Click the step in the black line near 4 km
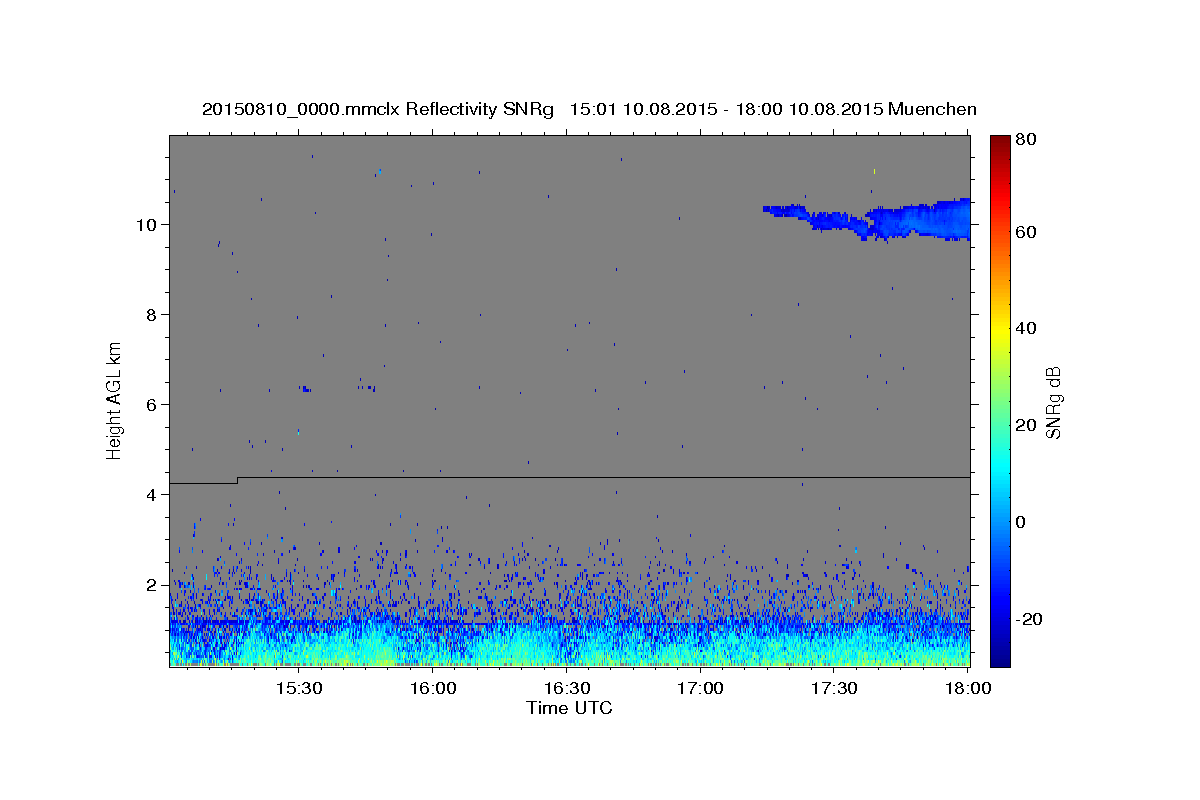The height and width of the screenshot is (800, 1200). pyautogui.click(x=237, y=480)
